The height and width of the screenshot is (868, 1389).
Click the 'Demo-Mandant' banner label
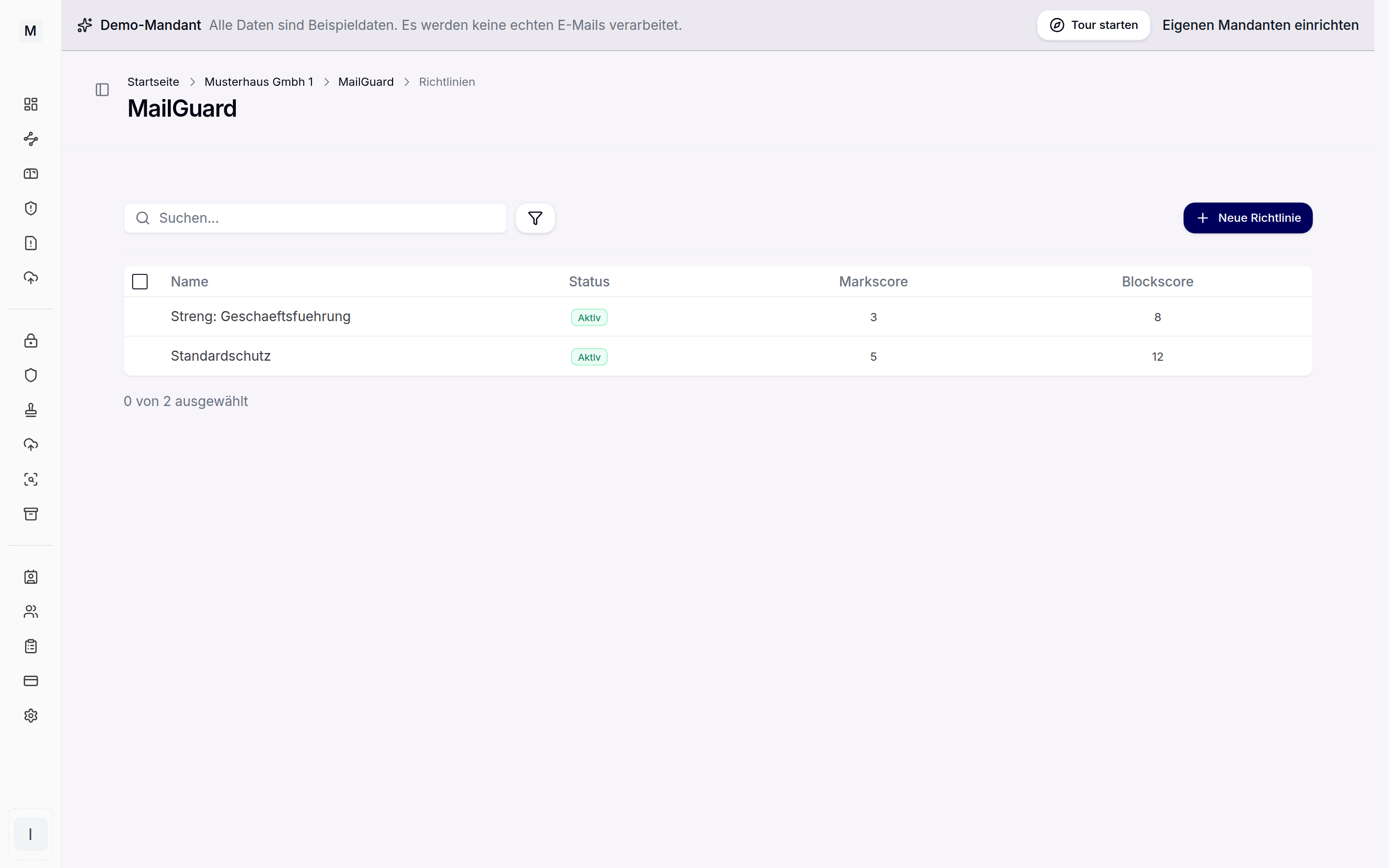[150, 25]
